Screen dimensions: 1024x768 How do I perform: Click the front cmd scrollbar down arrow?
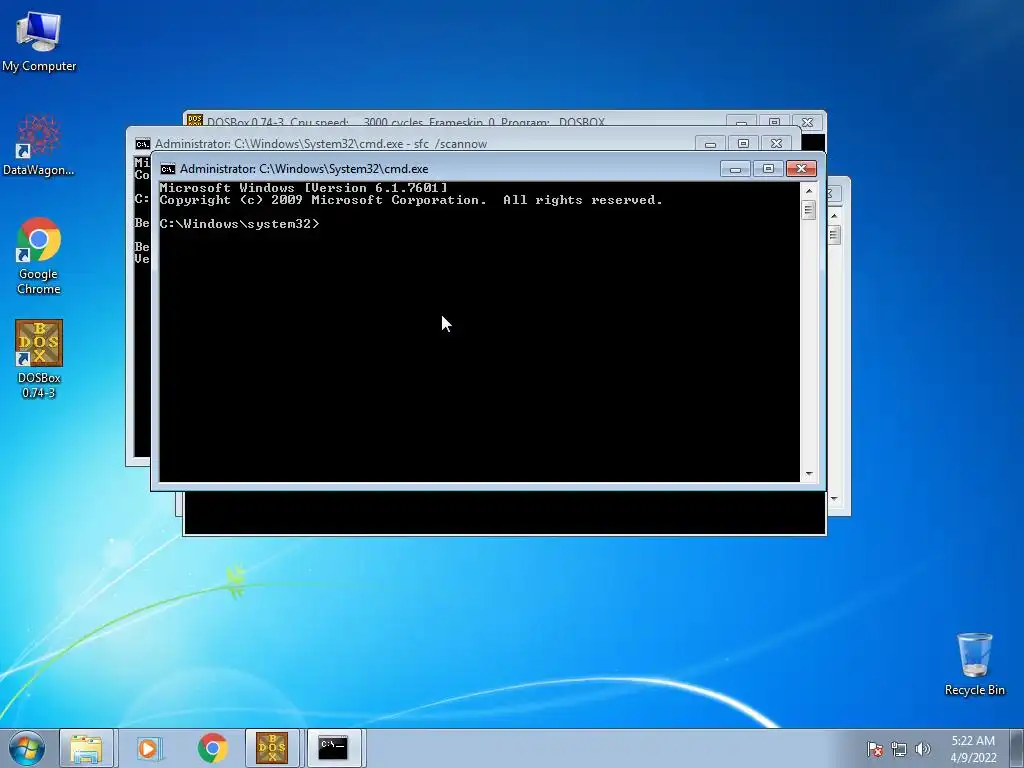click(x=809, y=474)
